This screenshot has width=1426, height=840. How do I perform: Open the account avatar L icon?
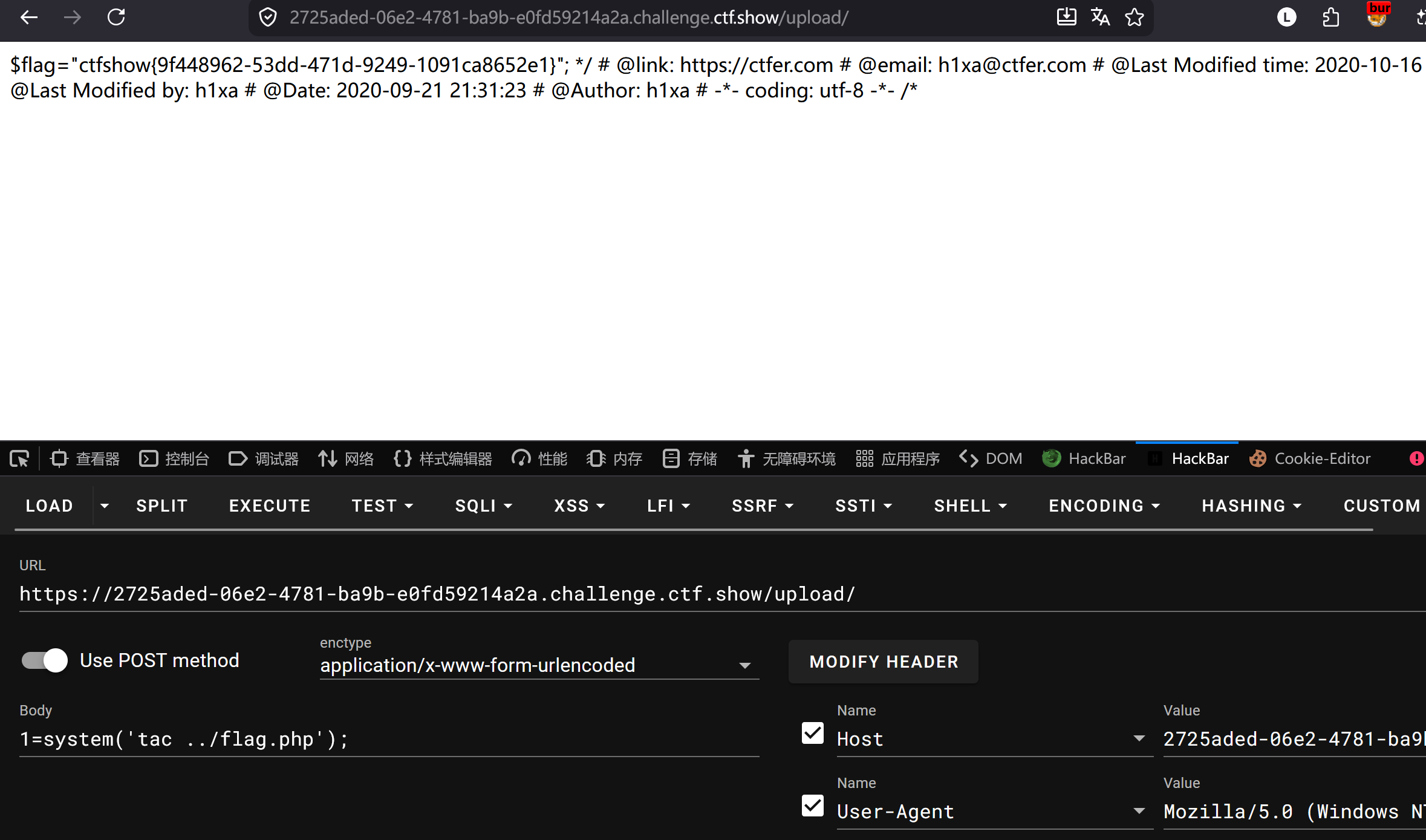pyautogui.click(x=1287, y=18)
